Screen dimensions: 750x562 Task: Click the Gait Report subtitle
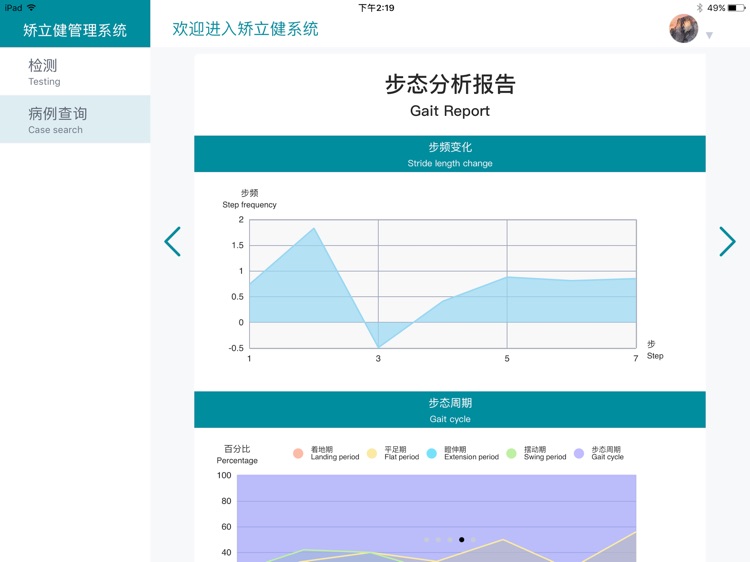pyautogui.click(x=450, y=111)
